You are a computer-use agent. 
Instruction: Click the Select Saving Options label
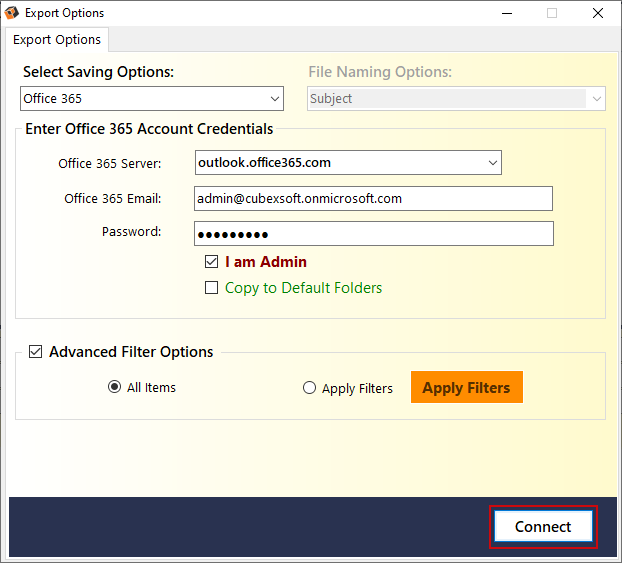[x=98, y=72]
